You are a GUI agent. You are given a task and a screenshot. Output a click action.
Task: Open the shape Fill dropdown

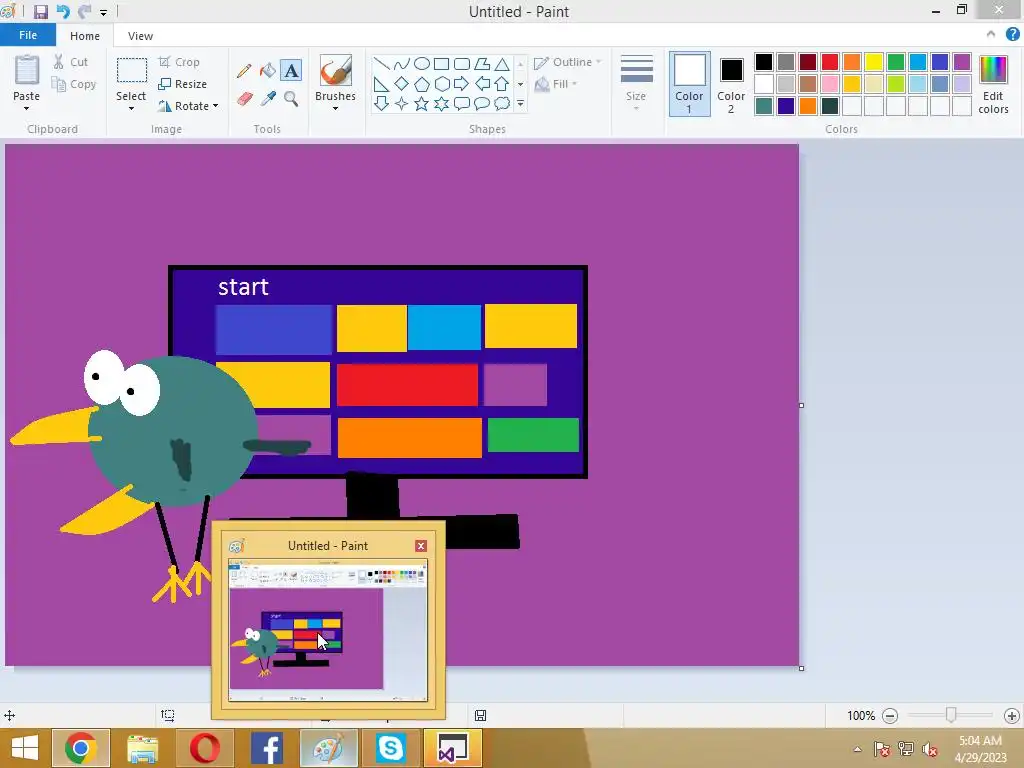pos(556,84)
